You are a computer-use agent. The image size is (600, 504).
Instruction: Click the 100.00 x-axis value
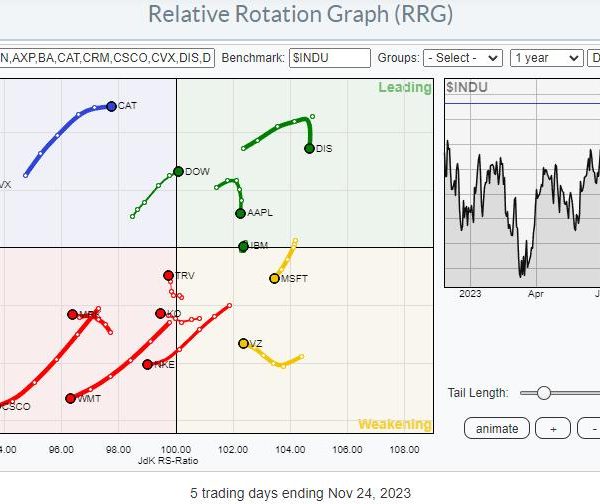[x=176, y=449]
